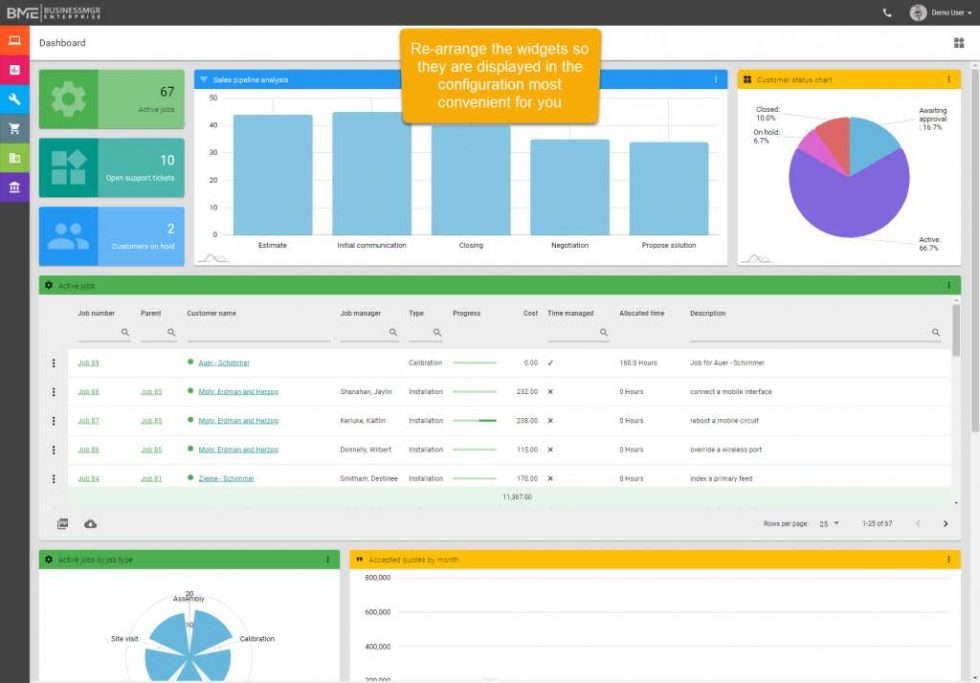This screenshot has height=683, width=980.
Task: Click Customer status chart header grid icon
Action: click(747, 79)
